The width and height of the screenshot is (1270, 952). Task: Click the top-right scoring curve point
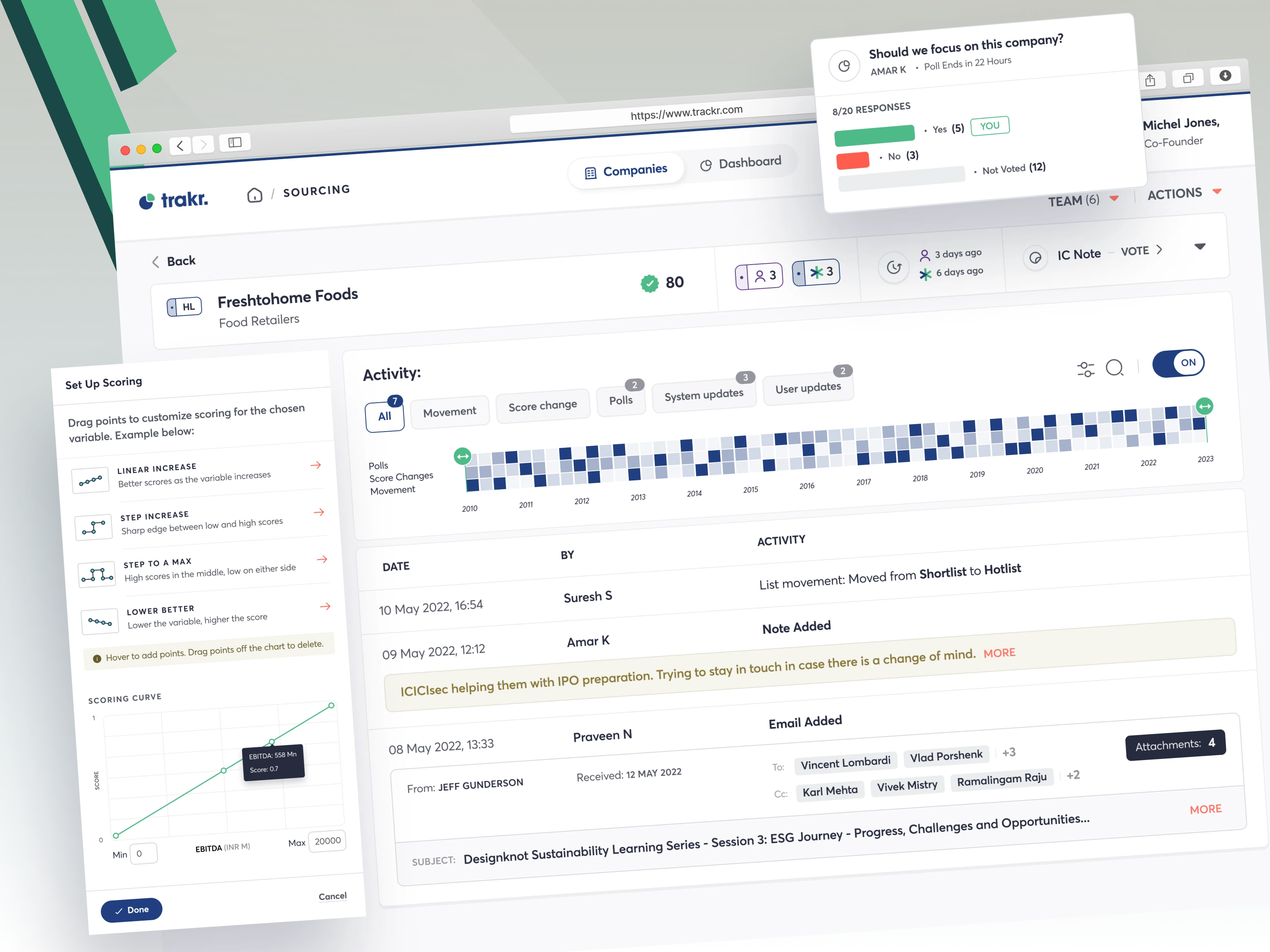pyautogui.click(x=331, y=705)
